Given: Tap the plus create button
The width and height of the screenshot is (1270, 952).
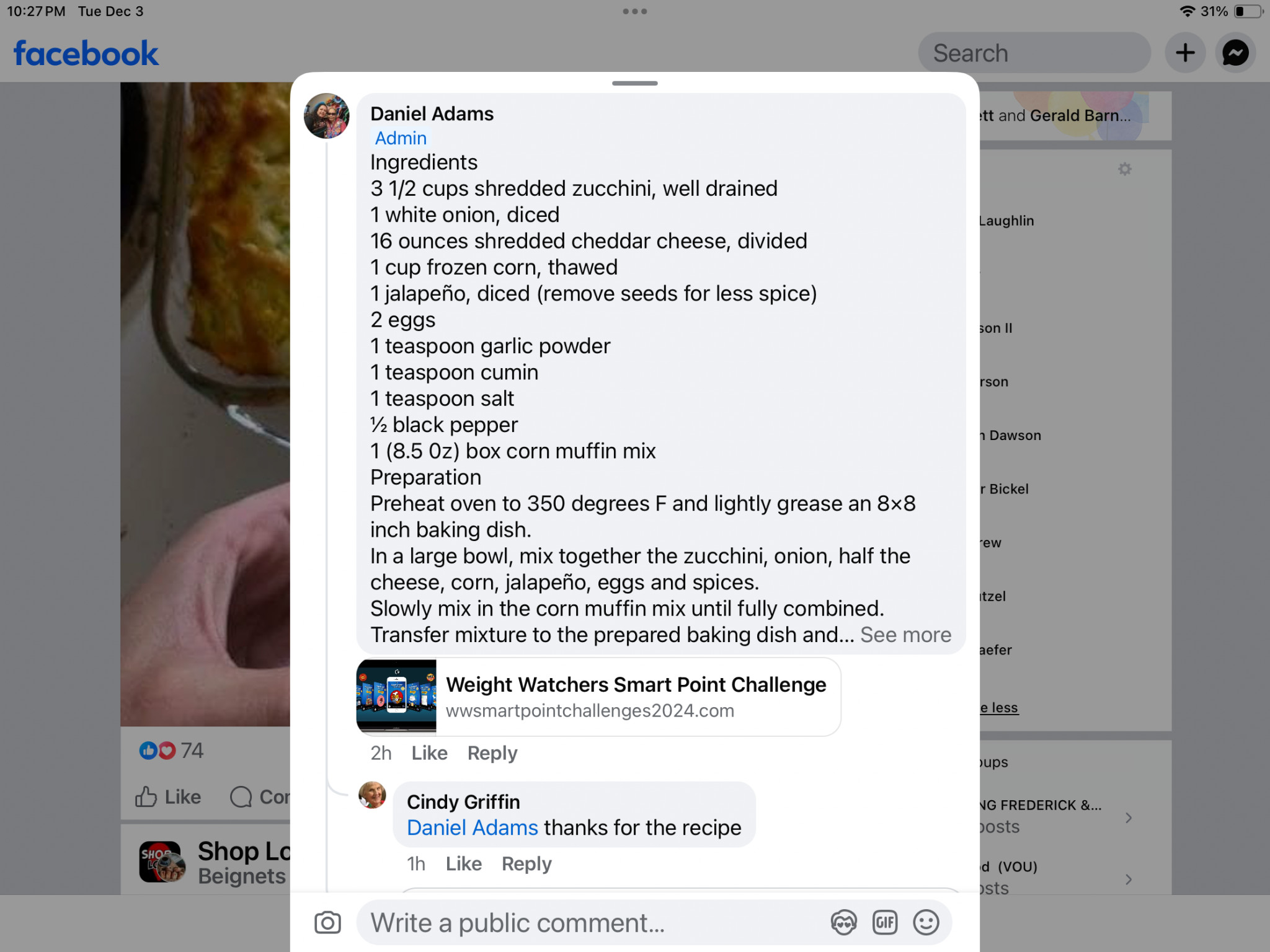Looking at the screenshot, I should (1185, 53).
